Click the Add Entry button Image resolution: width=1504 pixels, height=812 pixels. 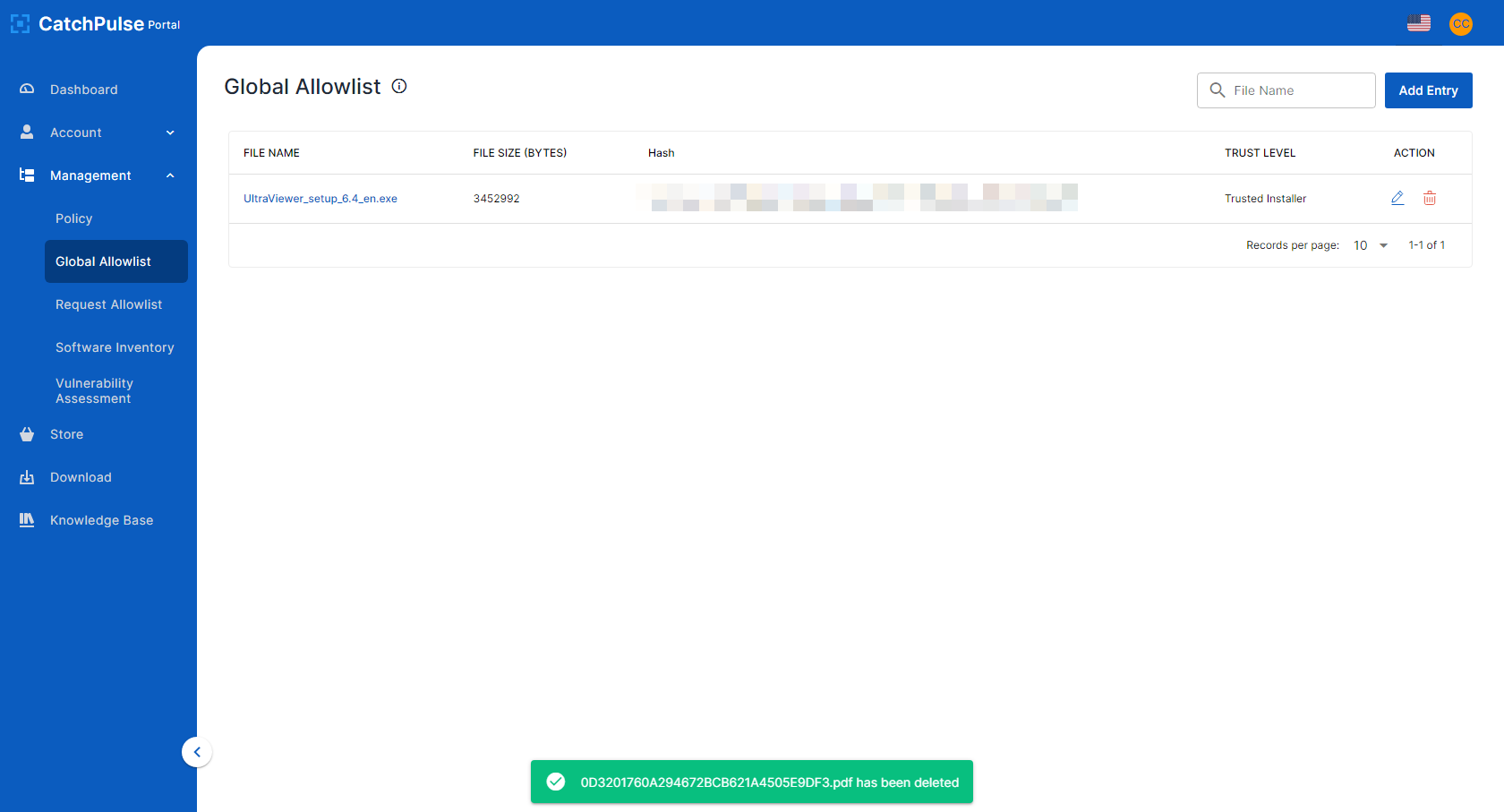tap(1428, 90)
